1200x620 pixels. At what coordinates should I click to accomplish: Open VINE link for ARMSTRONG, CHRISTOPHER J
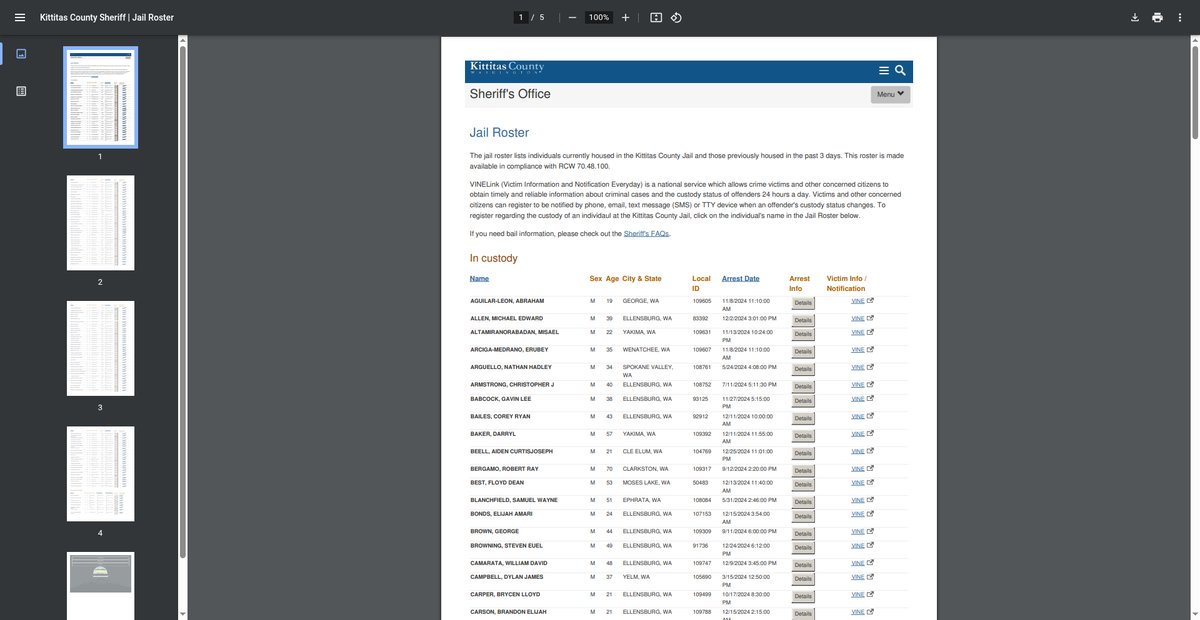pyautogui.click(x=857, y=384)
